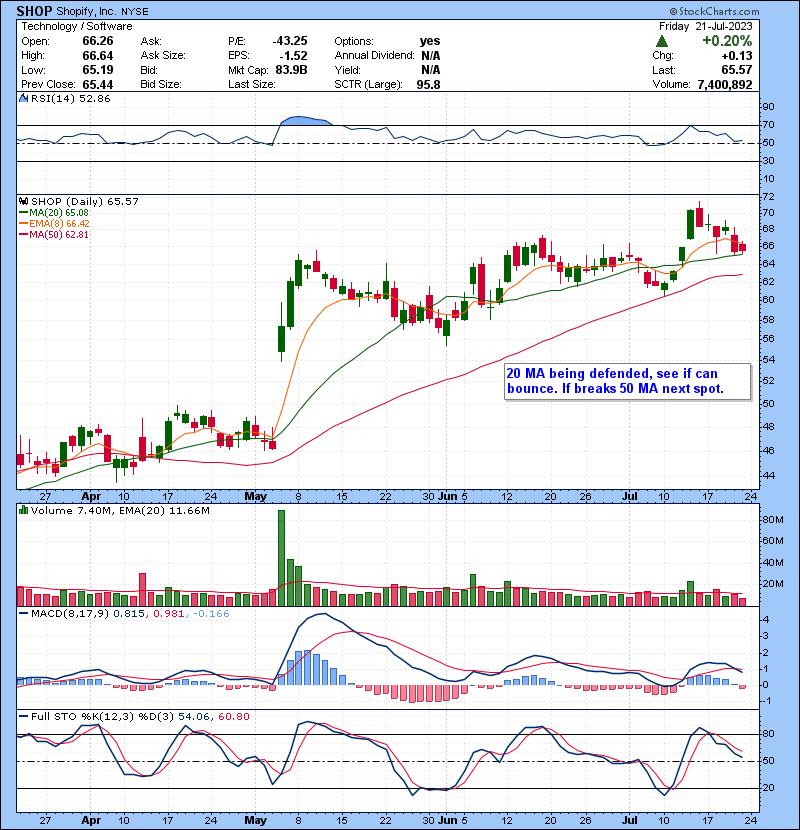
Task: Click the Ask Size label
Action: 163,56
